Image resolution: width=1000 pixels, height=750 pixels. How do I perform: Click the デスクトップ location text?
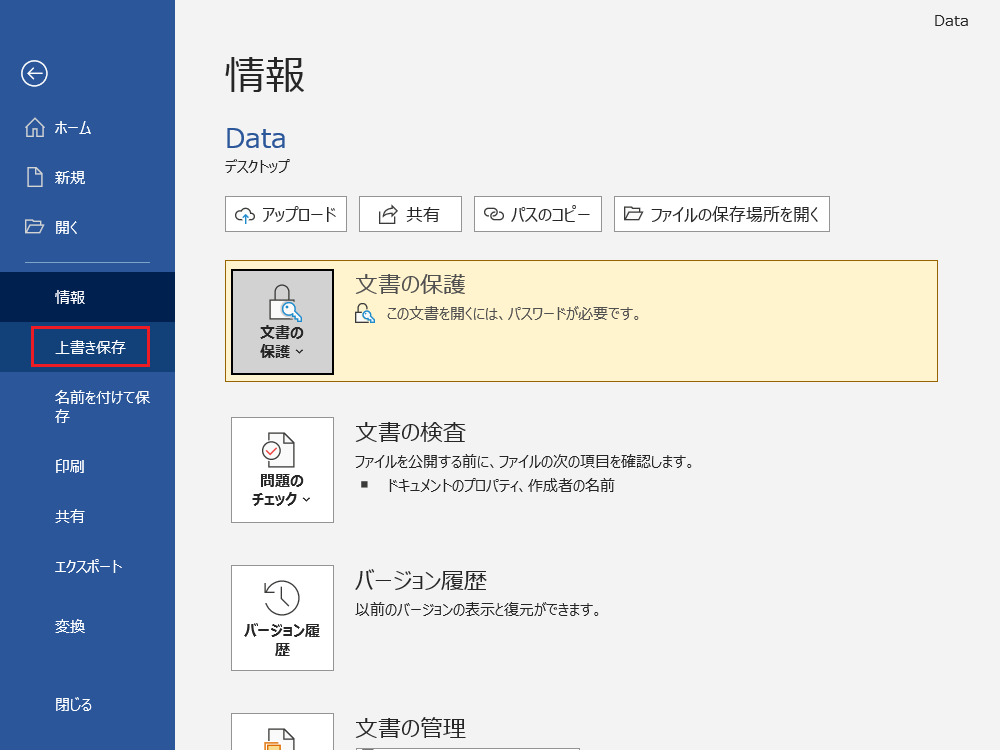(x=257, y=166)
